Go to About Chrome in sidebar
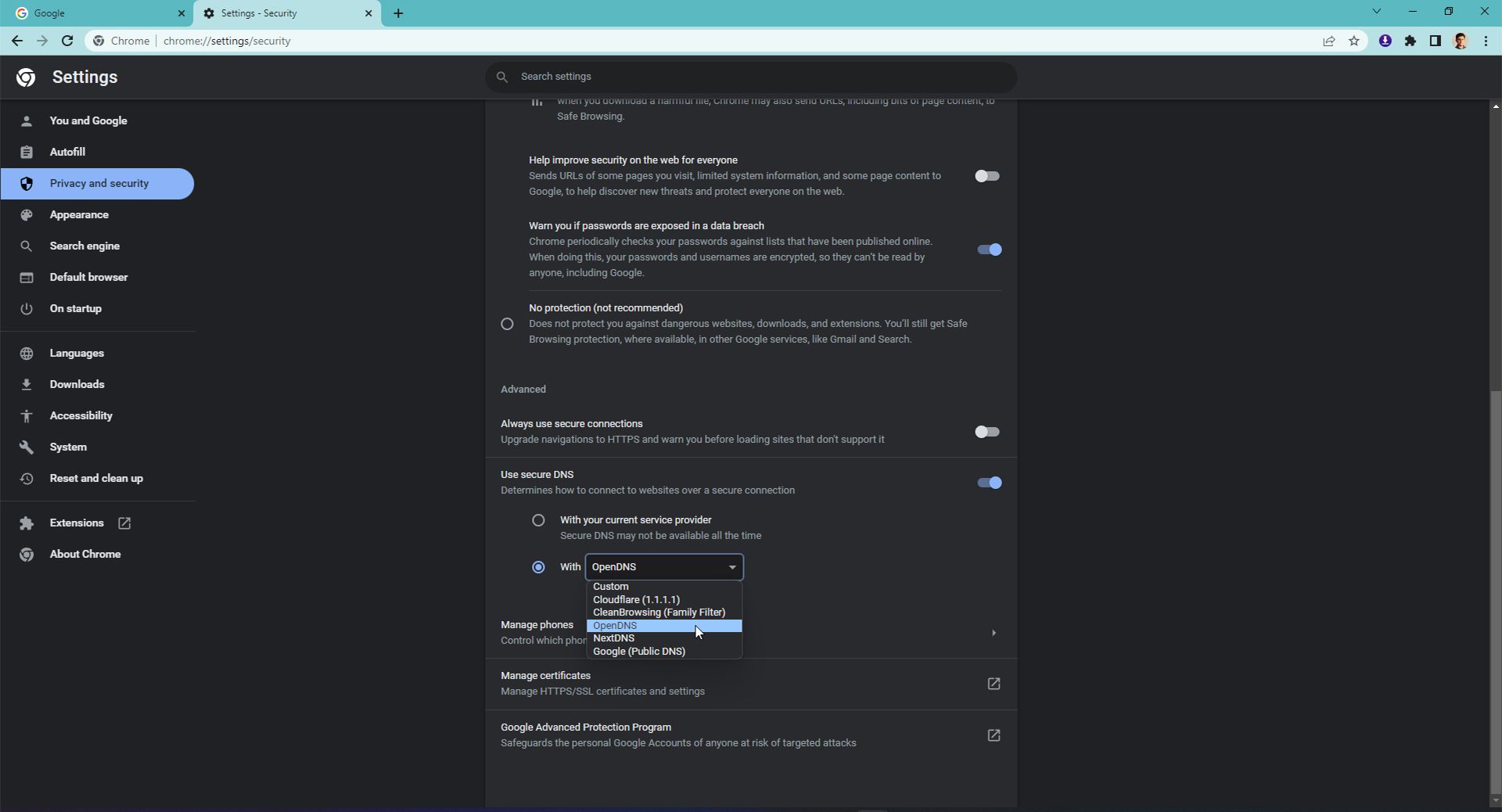Viewport: 1502px width, 812px height. click(x=84, y=555)
